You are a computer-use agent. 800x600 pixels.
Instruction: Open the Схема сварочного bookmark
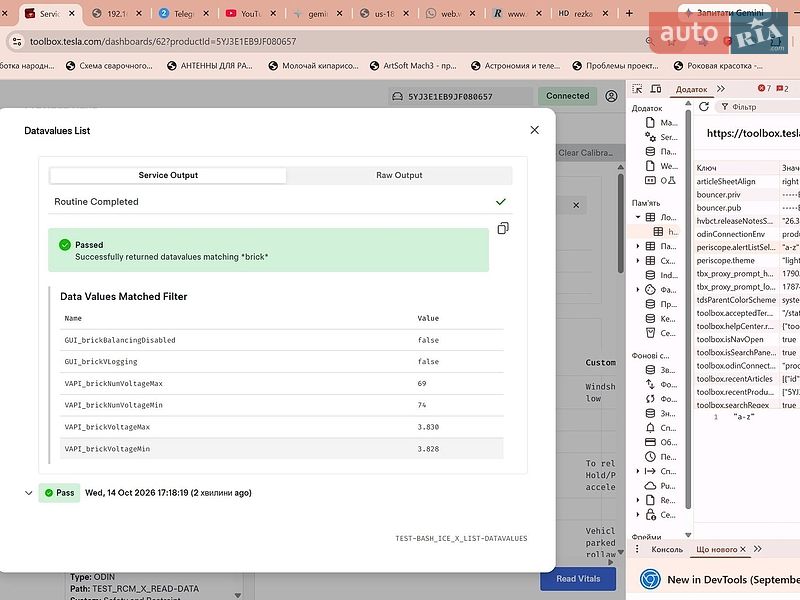[109, 65]
